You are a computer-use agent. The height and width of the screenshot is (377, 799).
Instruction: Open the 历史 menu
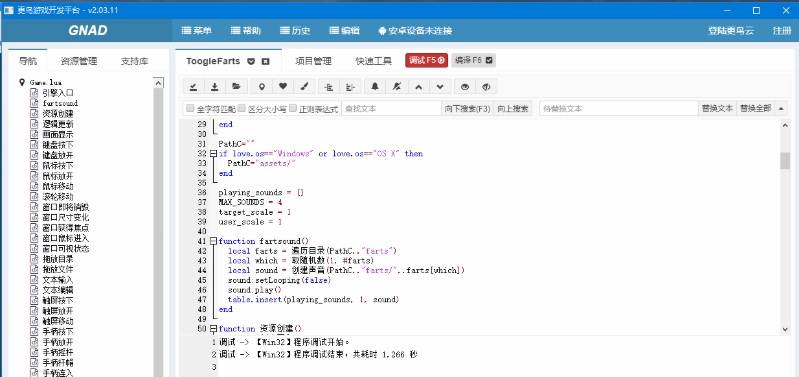coord(295,31)
